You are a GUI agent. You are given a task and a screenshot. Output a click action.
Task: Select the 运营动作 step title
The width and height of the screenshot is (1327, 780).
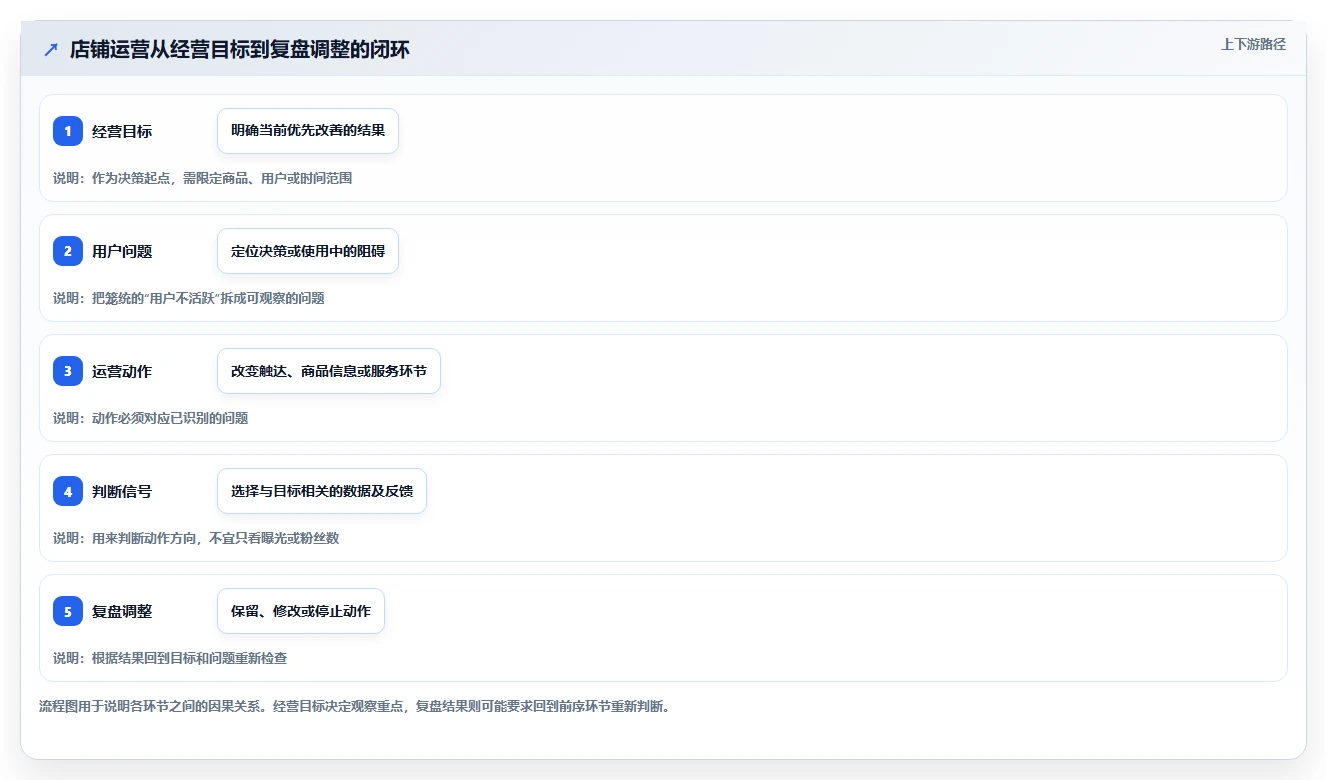122,371
